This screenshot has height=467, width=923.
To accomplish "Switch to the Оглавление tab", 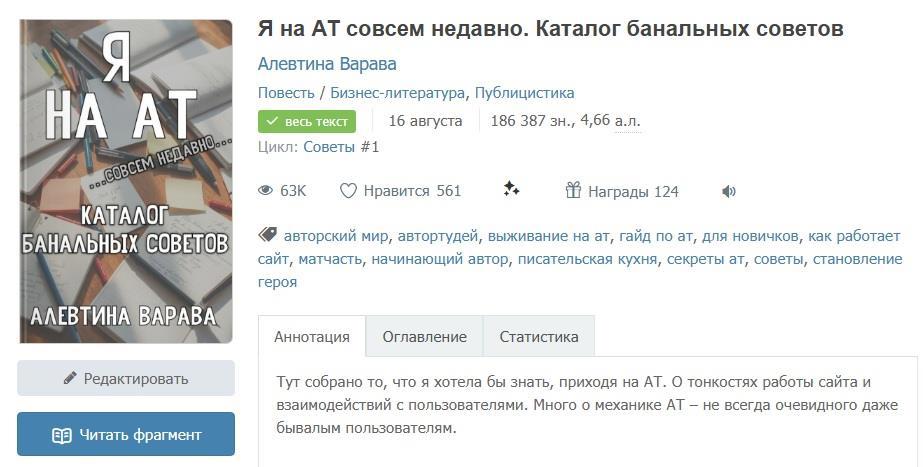I will point(424,337).
